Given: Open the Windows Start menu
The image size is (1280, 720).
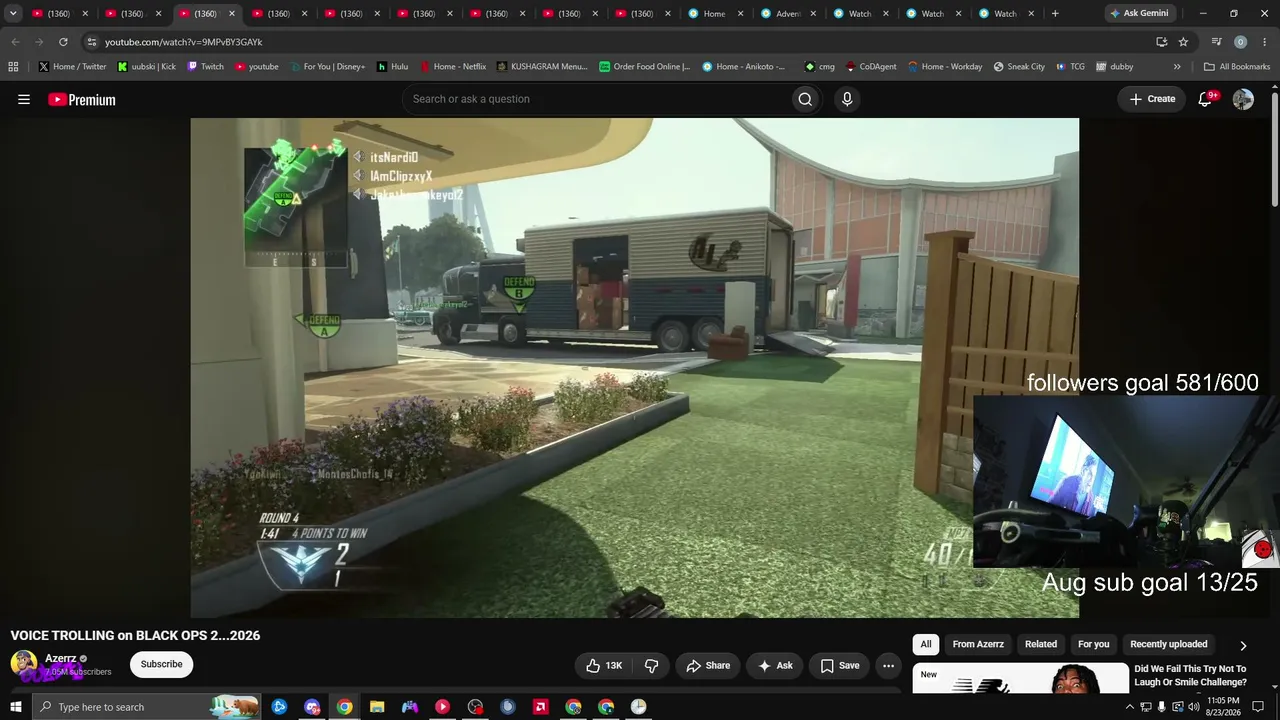Looking at the screenshot, I should click(x=15, y=707).
